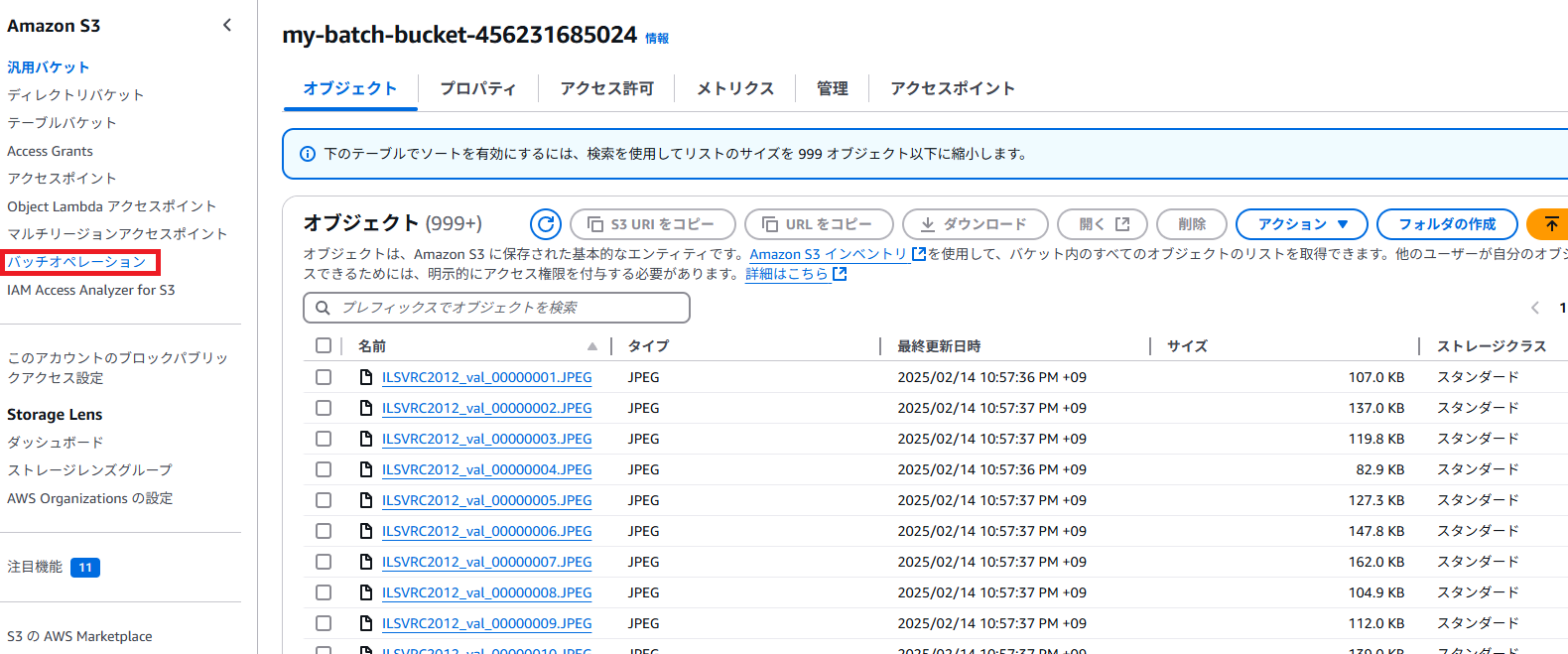This screenshot has width=1568, height=654.
Task: Select checkbox for ILSVRC2012_val_00000008.JPEG
Action: click(x=324, y=592)
